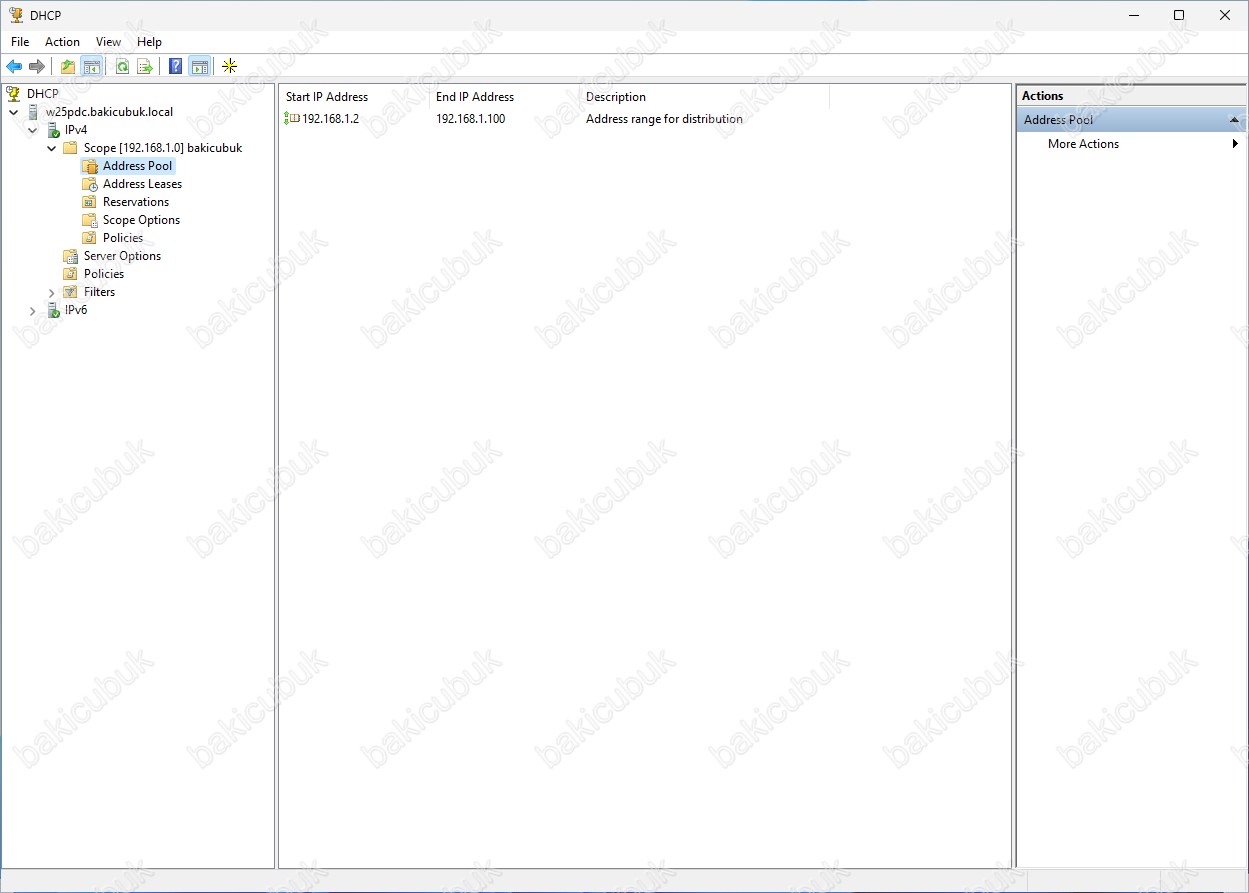Image resolution: width=1249 pixels, height=893 pixels.
Task: Select the w25pdc.bakicubuk.local server icon
Action: [x=34, y=112]
